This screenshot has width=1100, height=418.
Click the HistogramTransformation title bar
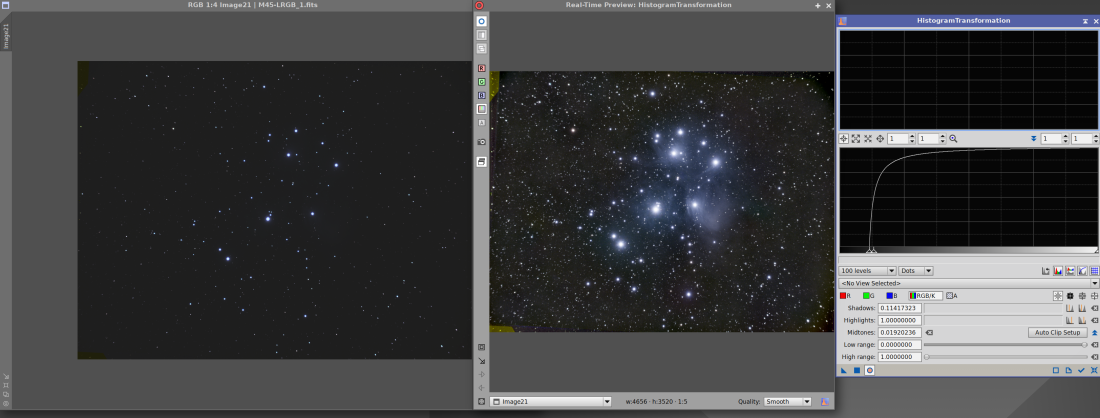click(x=963, y=20)
